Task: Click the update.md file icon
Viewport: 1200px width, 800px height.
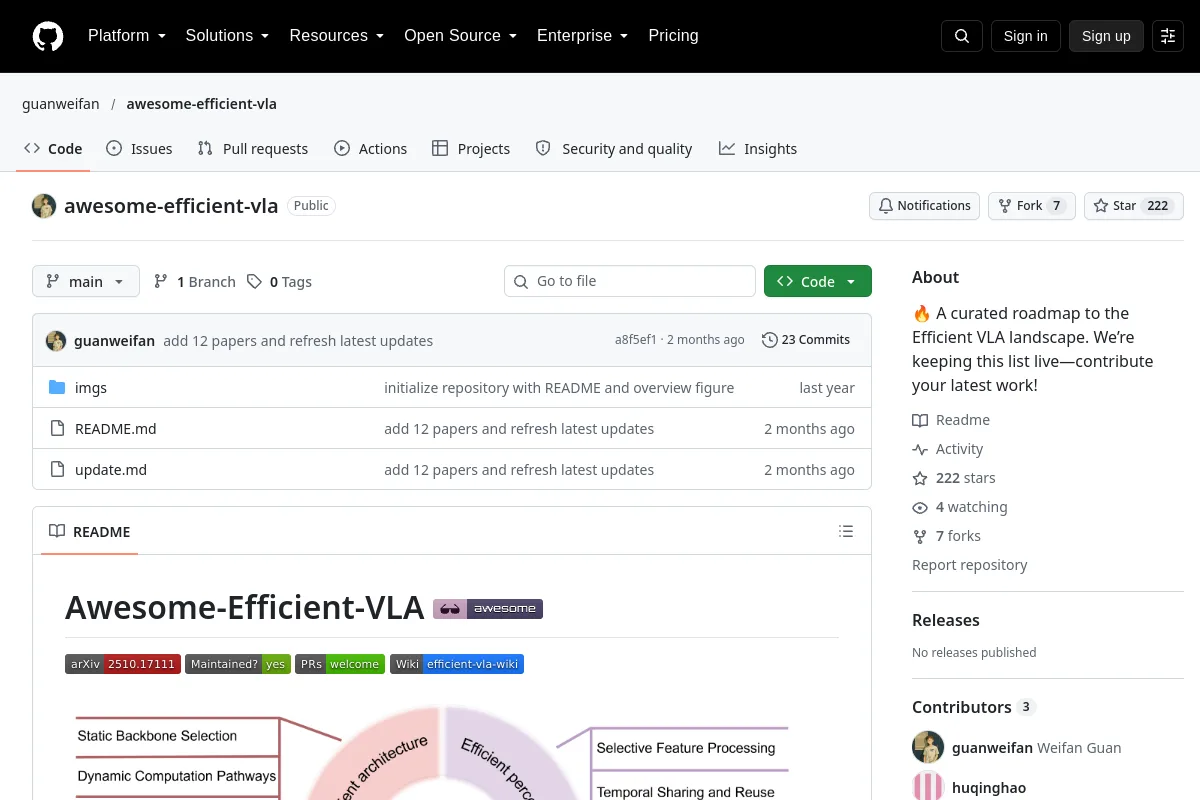Action: click(57, 469)
